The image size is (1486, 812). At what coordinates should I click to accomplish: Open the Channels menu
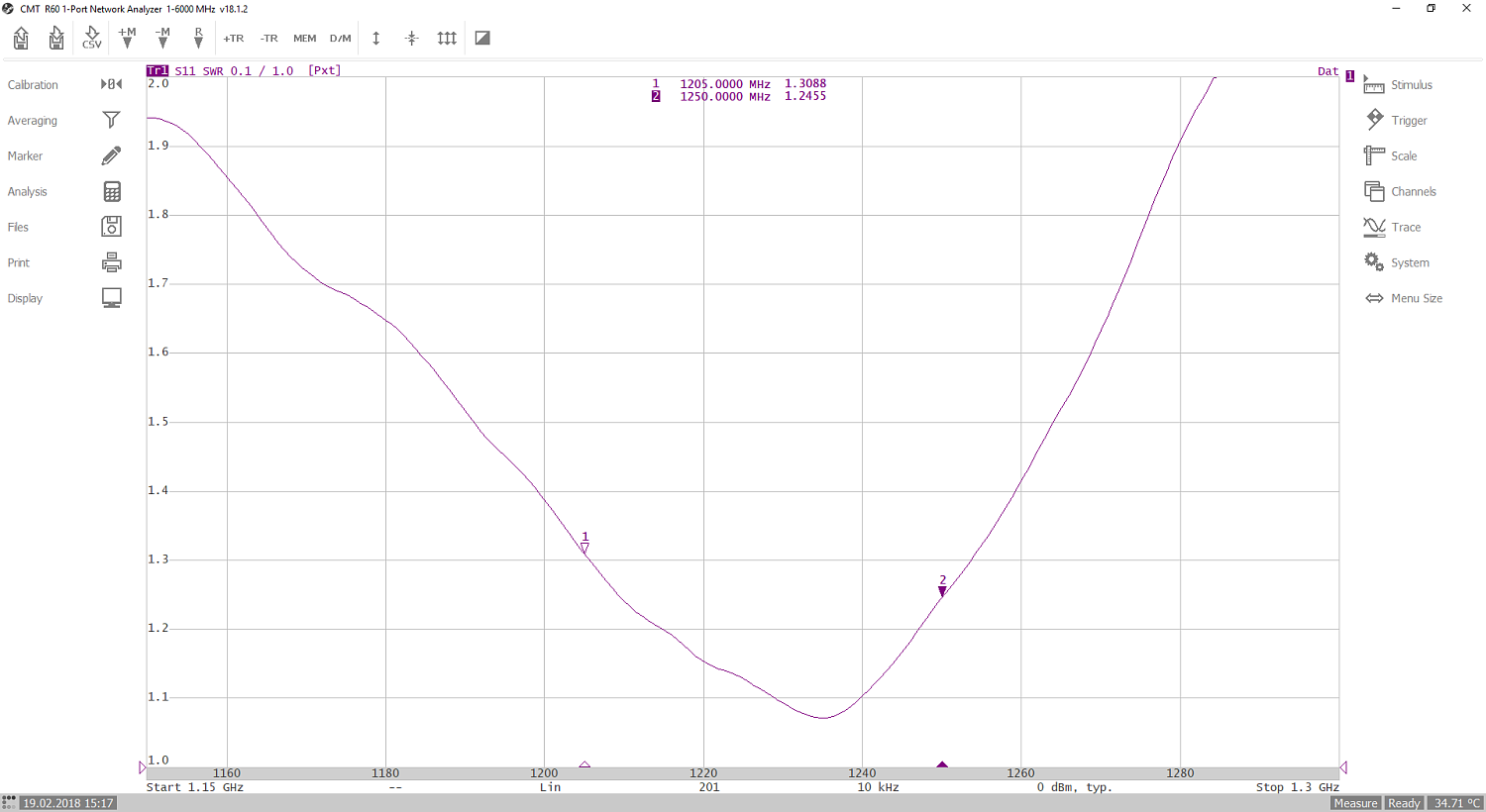(1400, 192)
